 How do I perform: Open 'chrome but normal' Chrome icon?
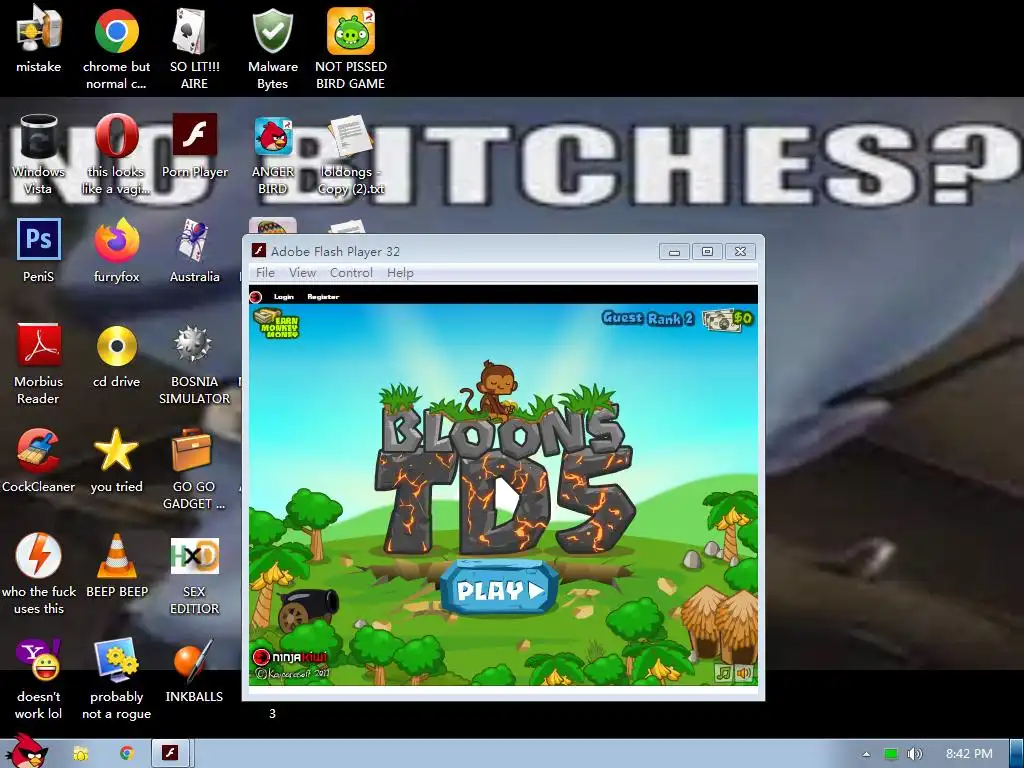116,31
